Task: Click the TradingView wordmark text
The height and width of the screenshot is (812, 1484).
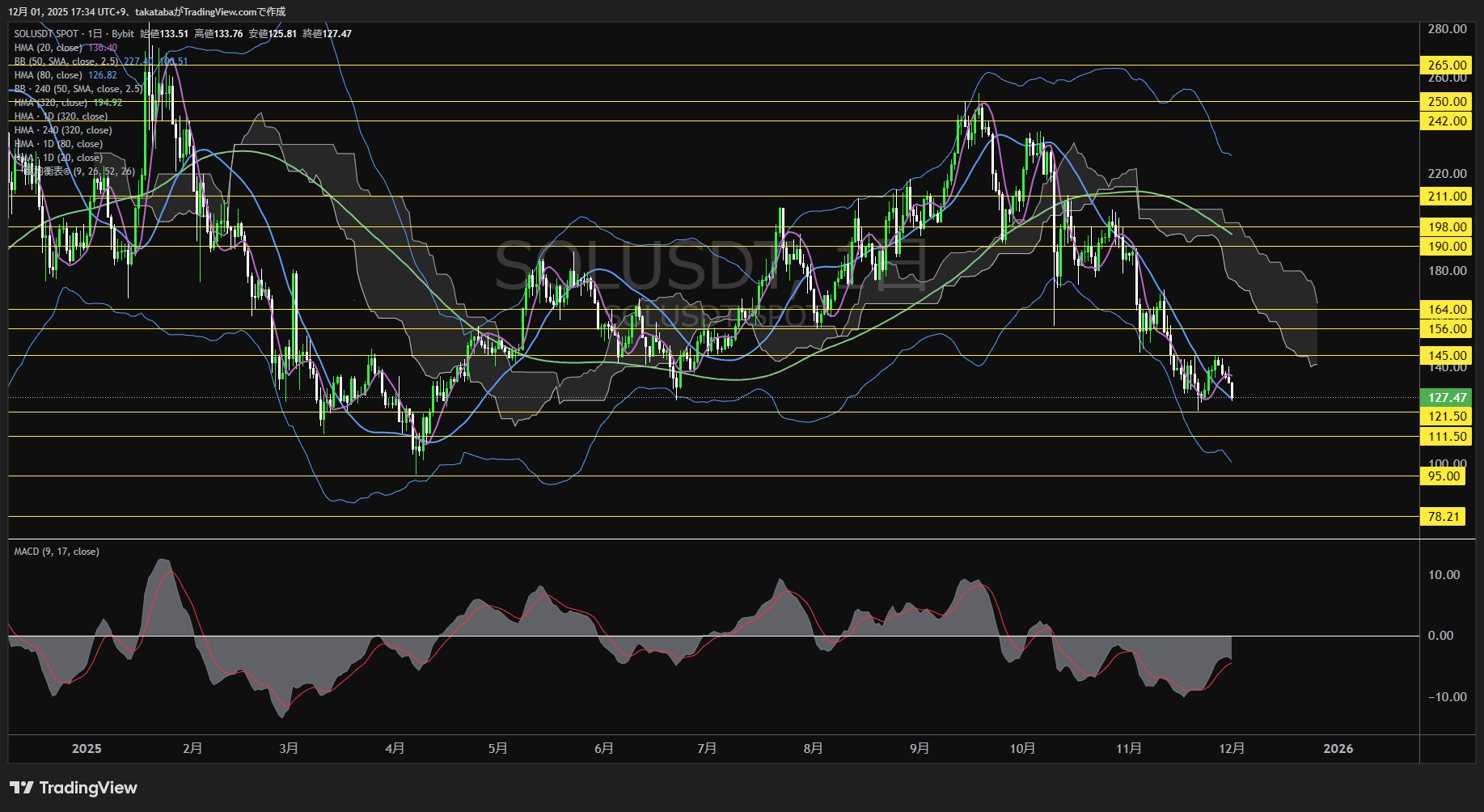Action: 88,788
